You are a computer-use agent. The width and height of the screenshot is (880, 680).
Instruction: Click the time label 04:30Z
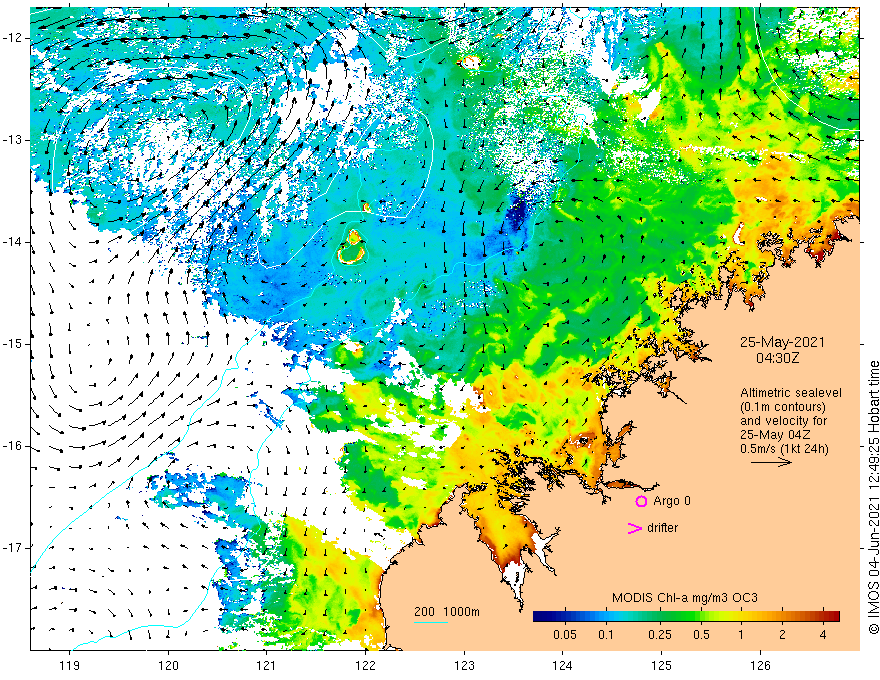[x=777, y=357]
